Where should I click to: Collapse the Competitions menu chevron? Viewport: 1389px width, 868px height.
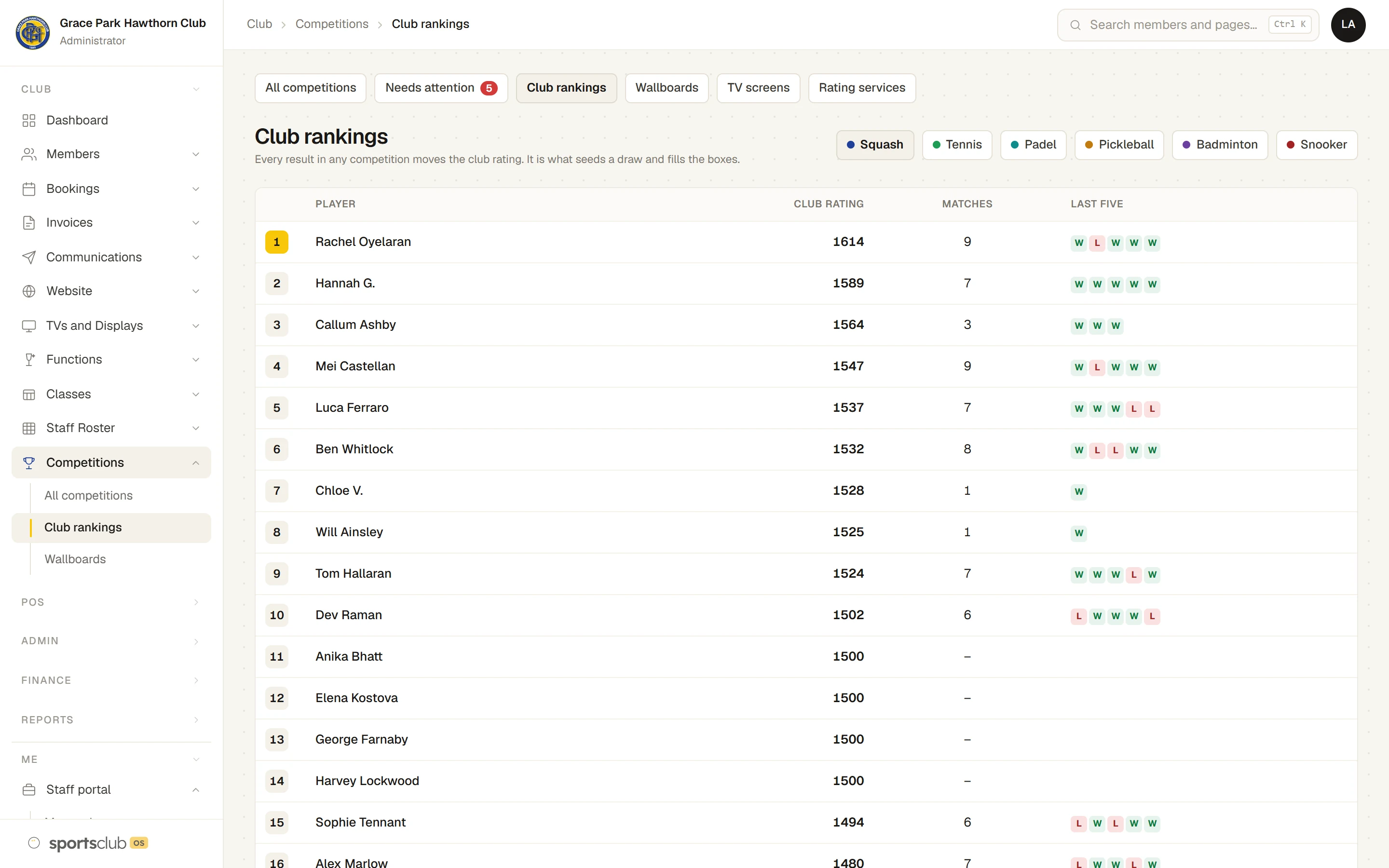point(196,462)
